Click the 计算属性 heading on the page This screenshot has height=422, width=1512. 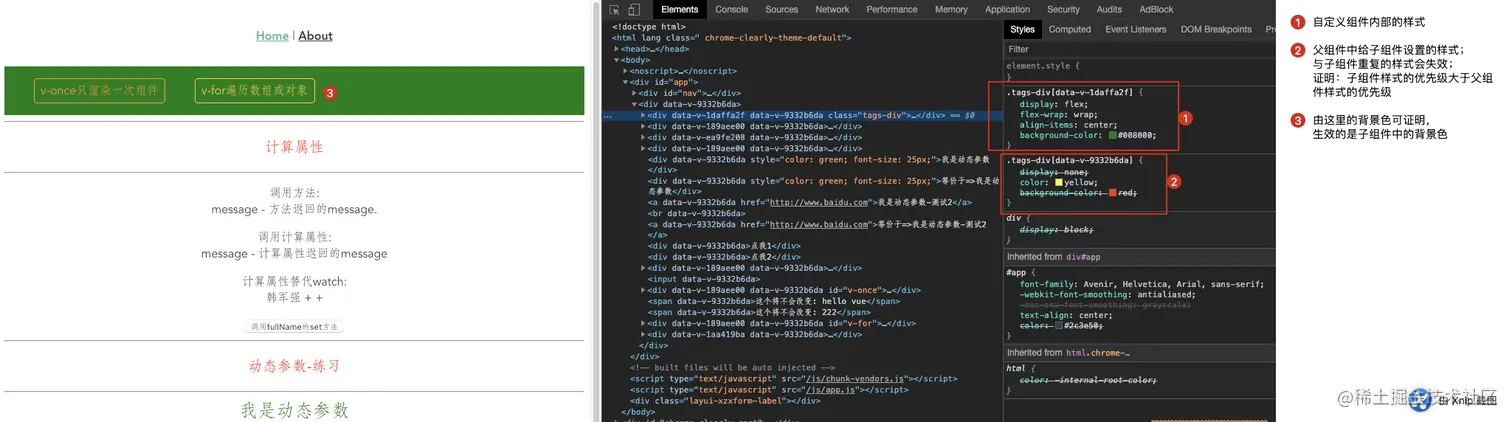coord(294,147)
